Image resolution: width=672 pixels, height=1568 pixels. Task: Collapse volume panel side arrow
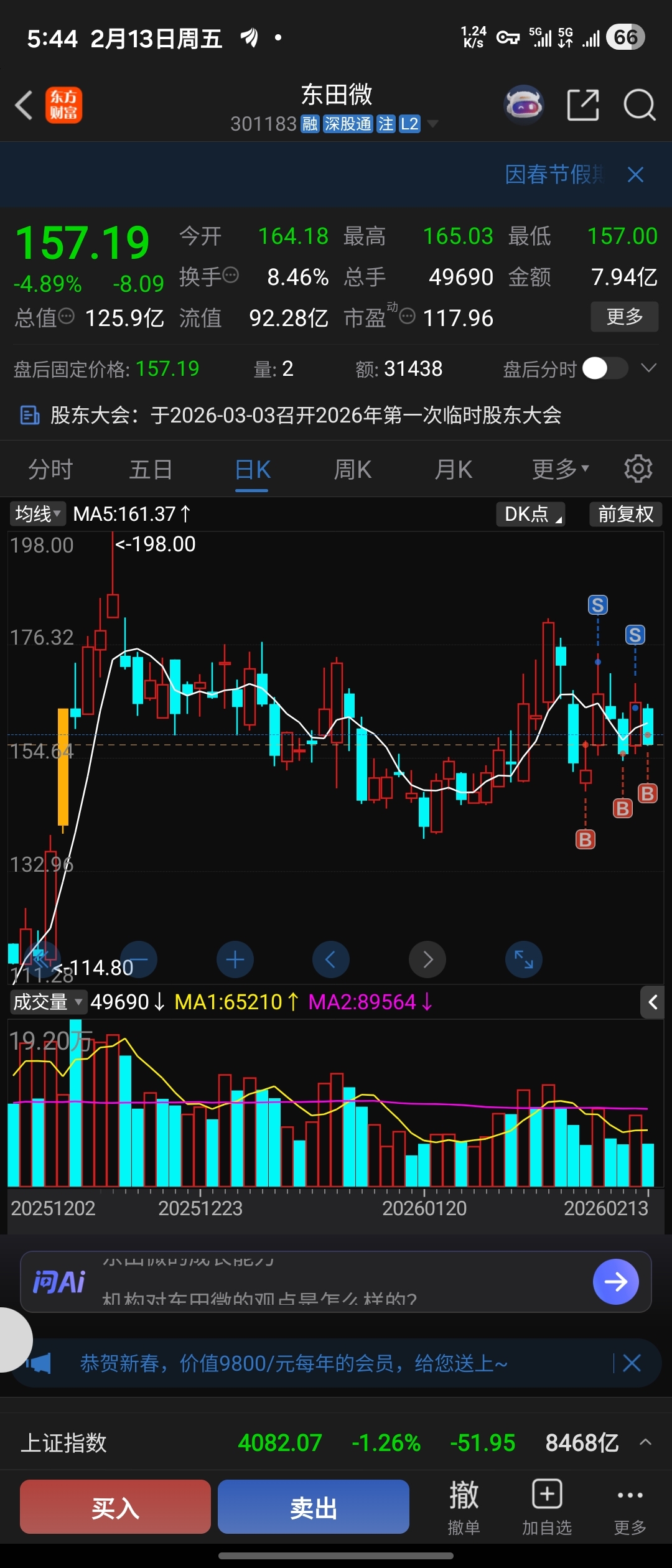pos(652,1002)
